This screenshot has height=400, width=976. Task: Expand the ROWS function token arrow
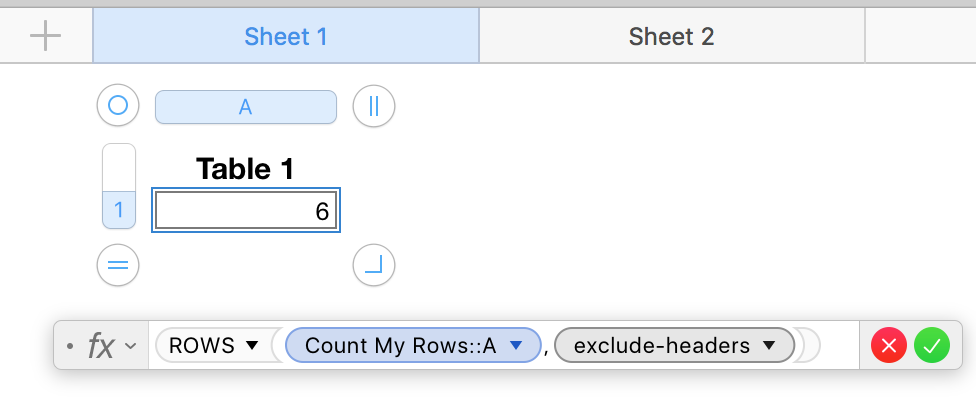[x=252, y=346]
